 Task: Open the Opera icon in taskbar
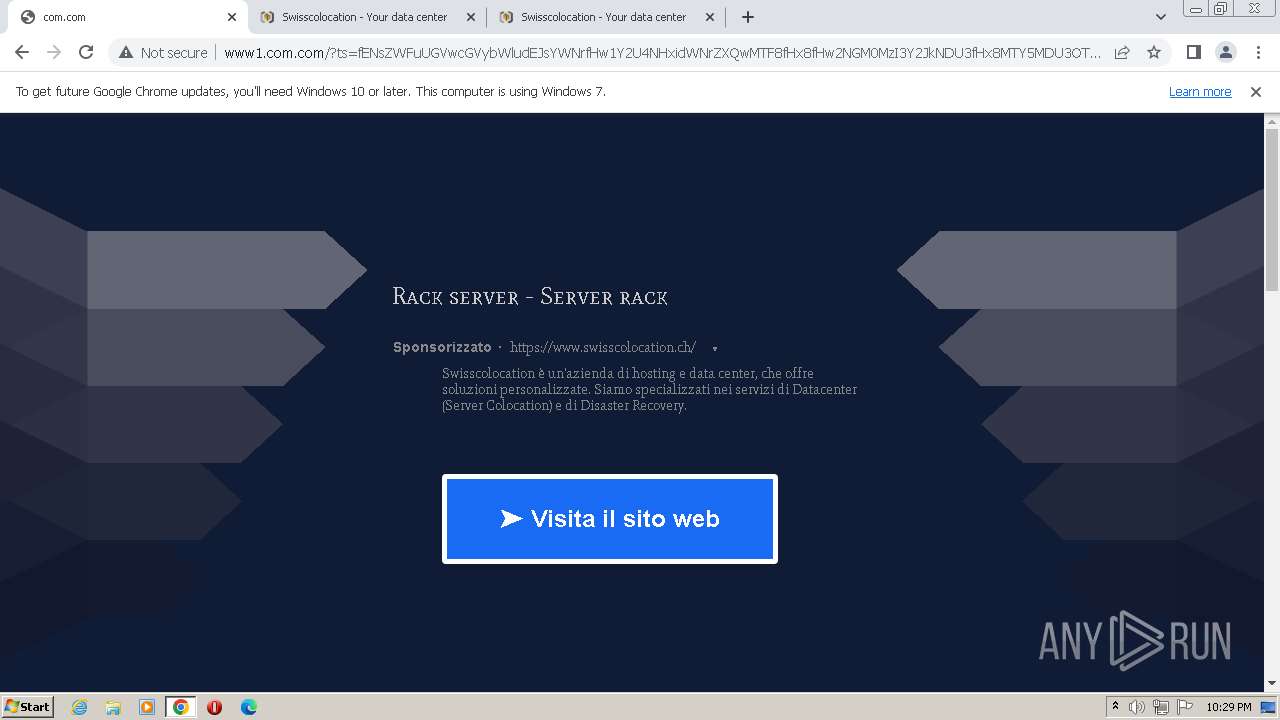pos(214,707)
